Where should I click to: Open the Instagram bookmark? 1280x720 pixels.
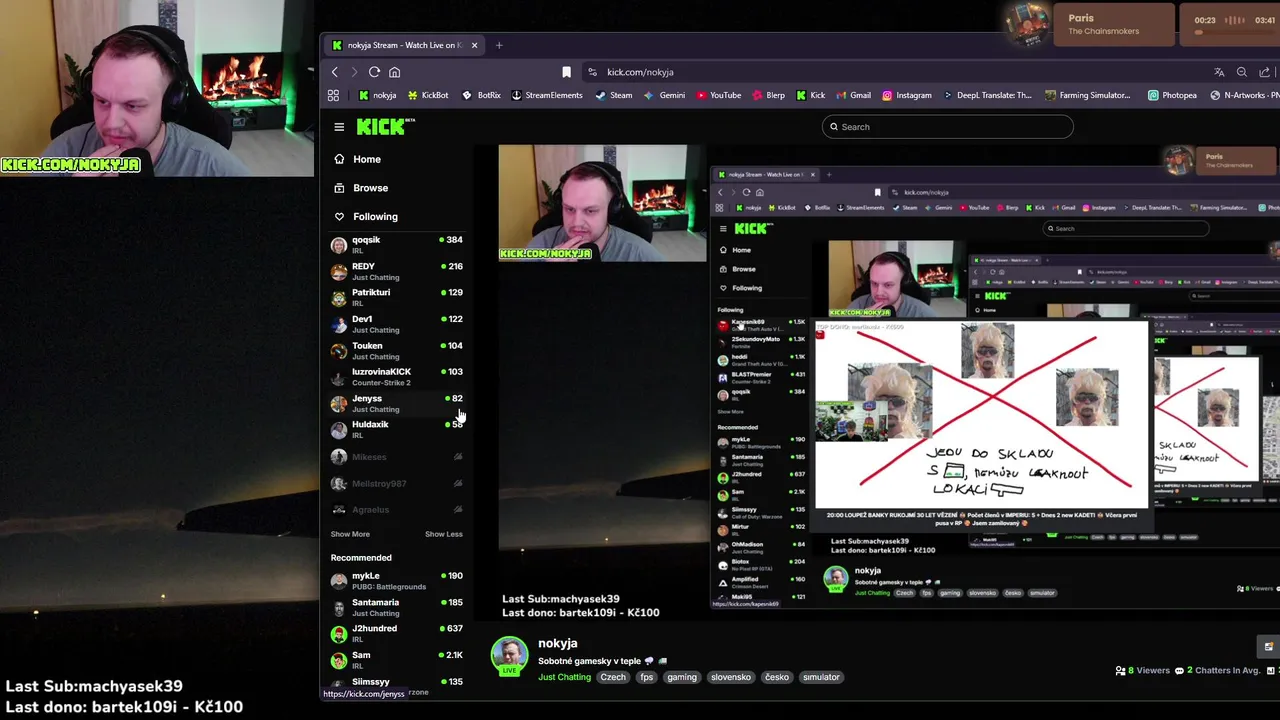[x=907, y=95]
